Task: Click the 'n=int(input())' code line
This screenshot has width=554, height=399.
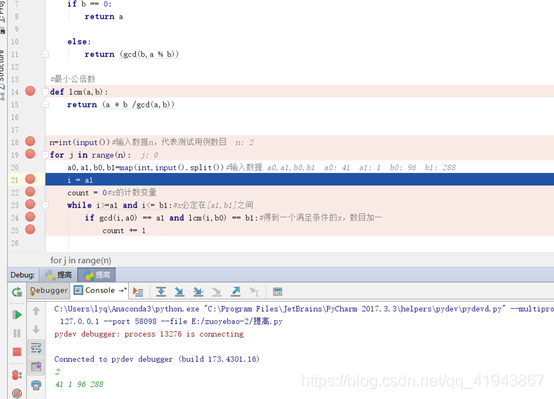Action: click(x=80, y=142)
